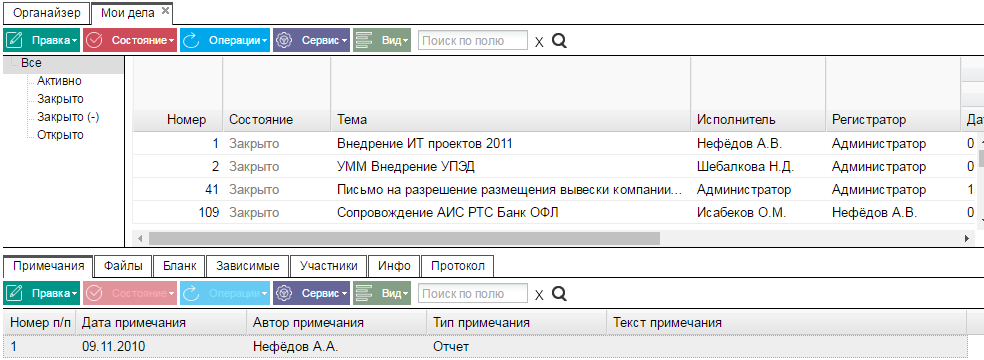Switch to the Протокол tab
984x360 pixels.
click(x=457, y=266)
